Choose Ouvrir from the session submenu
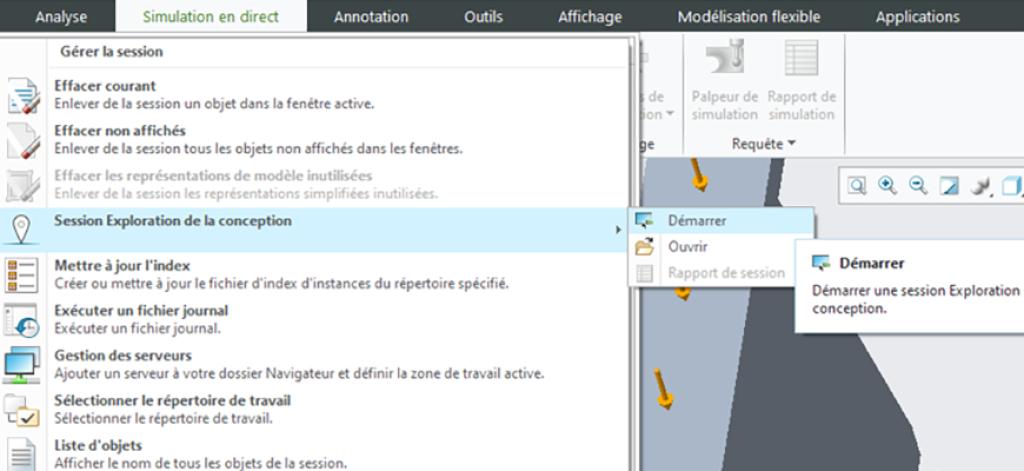 [x=687, y=247]
